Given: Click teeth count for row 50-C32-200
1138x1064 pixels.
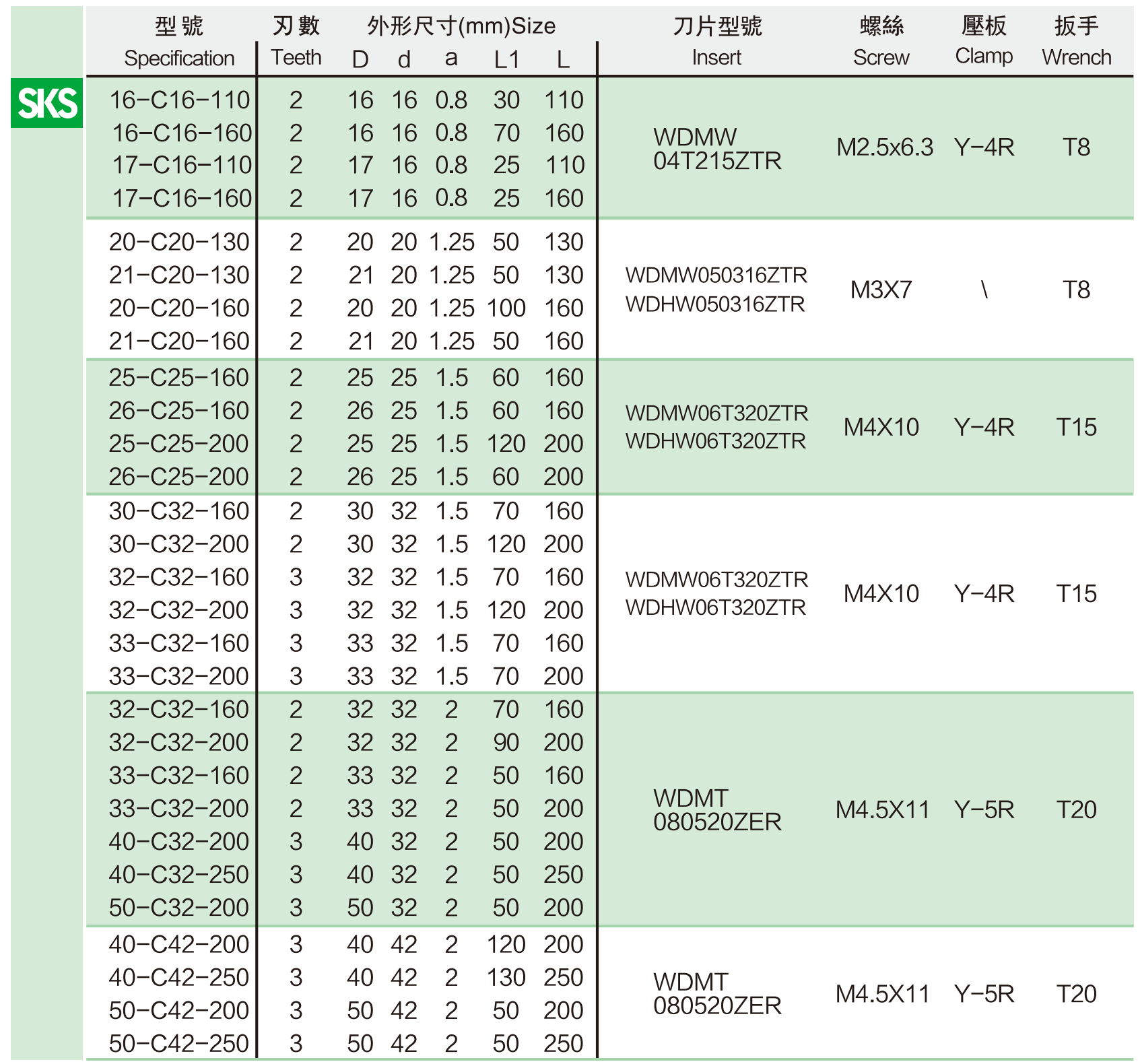Looking at the screenshot, I should tap(296, 908).
